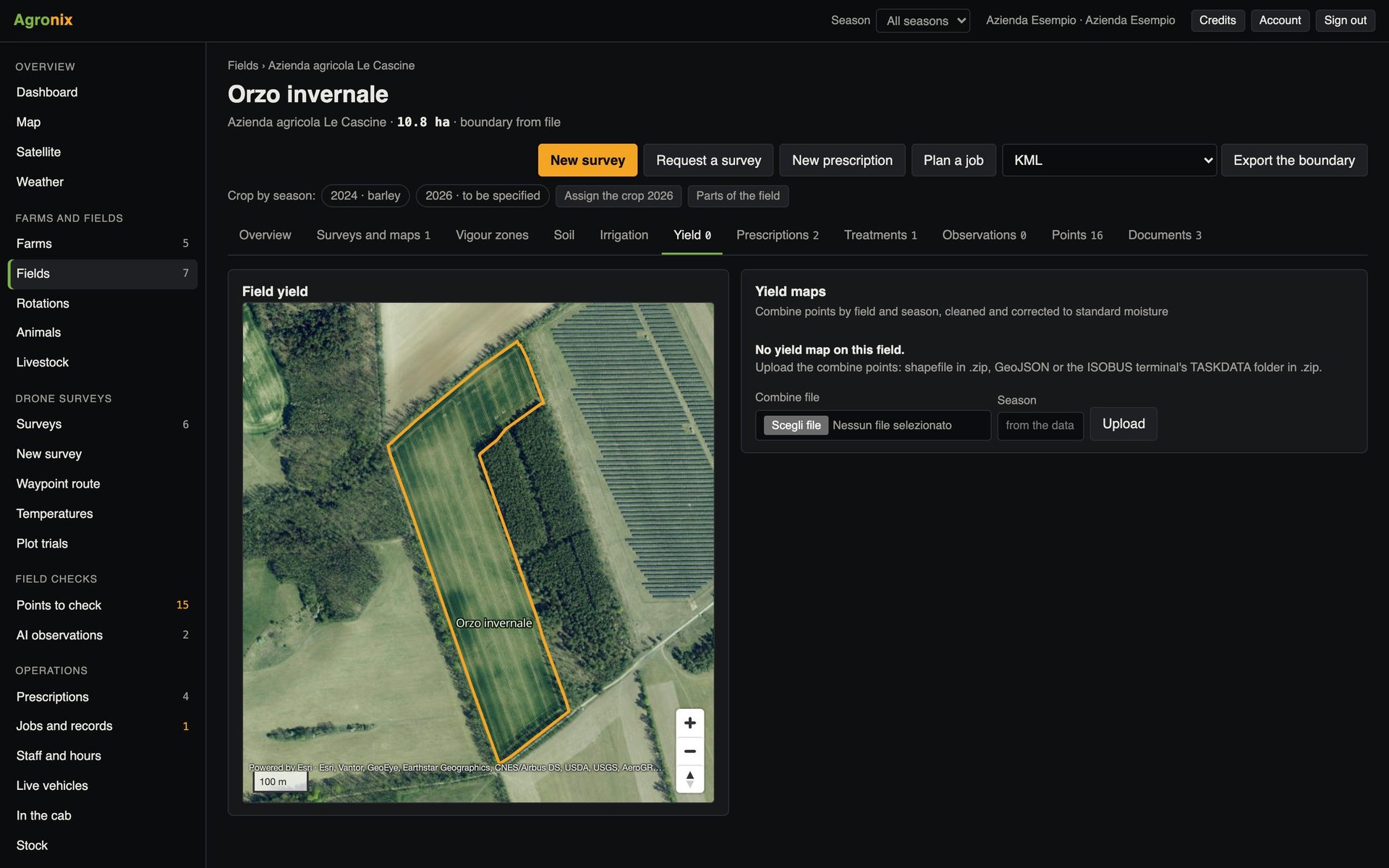Viewport: 1389px width, 868px height.
Task: View the Points tab
Action: click(x=1077, y=235)
